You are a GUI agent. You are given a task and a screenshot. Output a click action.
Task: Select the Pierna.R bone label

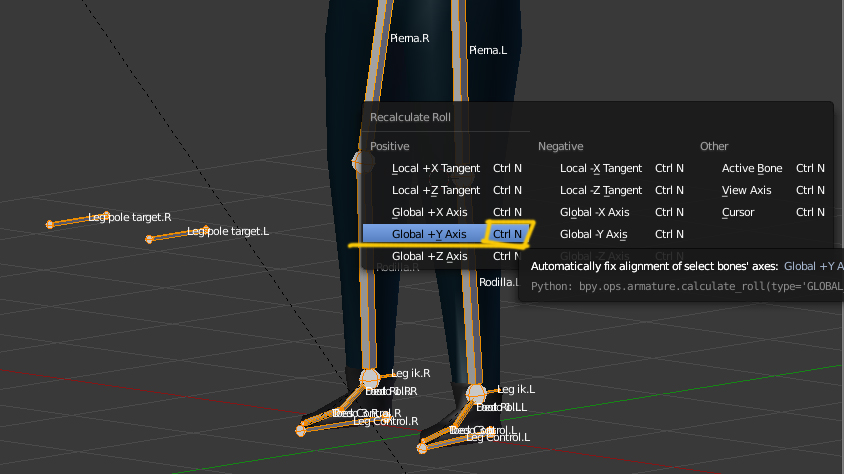409,38
